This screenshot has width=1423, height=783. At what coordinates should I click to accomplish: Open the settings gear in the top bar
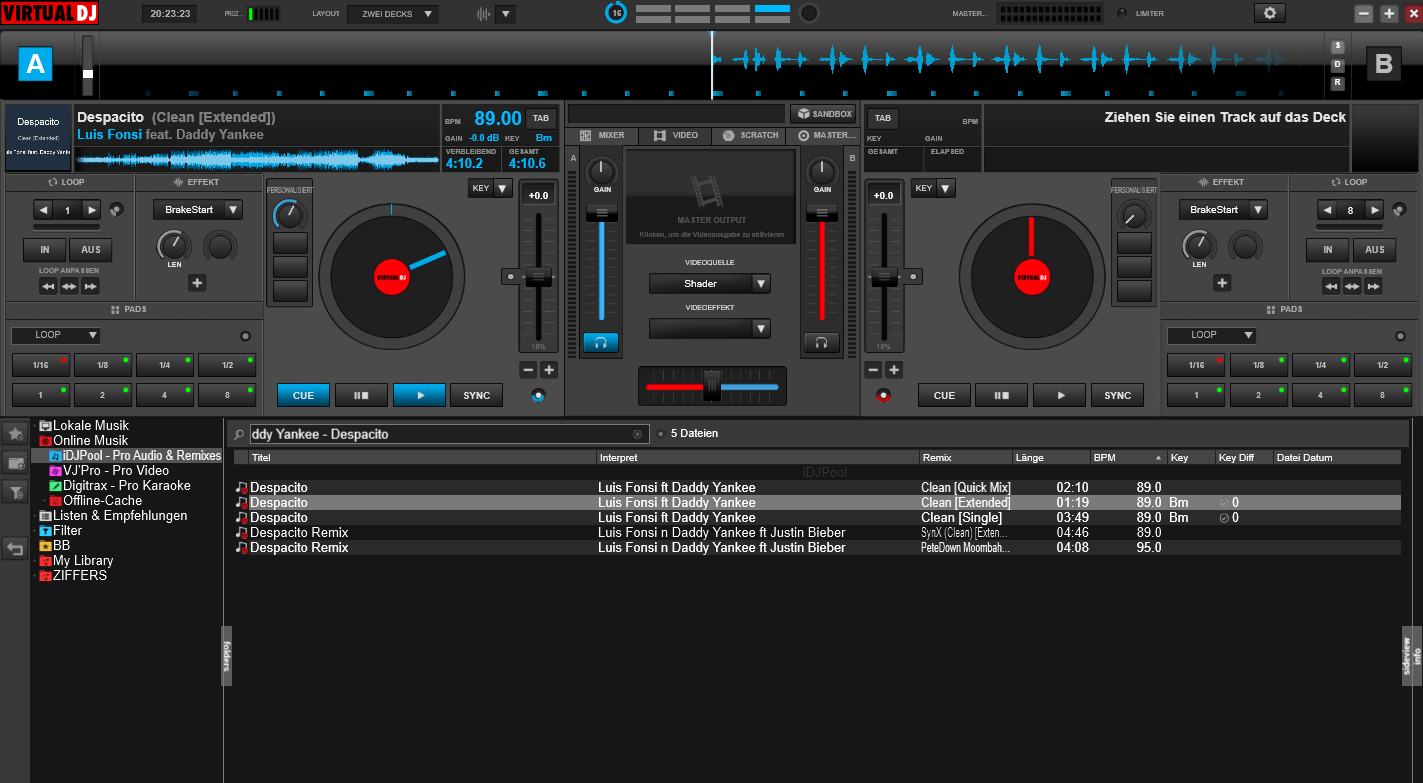tap(1270, 13)
